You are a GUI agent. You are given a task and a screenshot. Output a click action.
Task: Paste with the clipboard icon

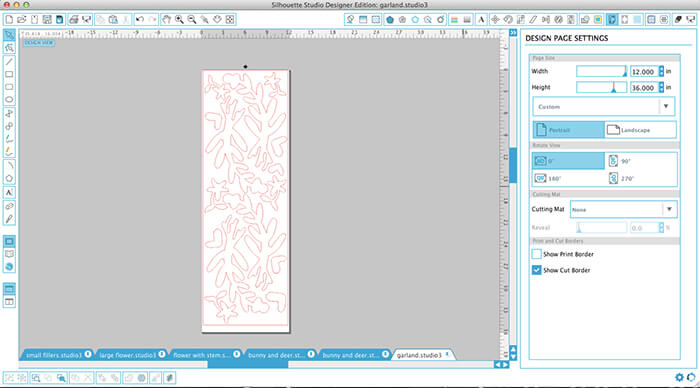(113, 20)
